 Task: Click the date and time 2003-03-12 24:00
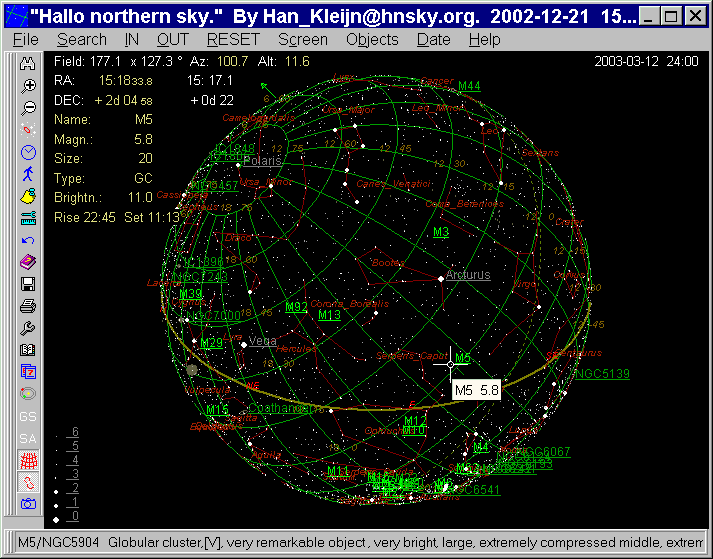click(x=646, y=61)
